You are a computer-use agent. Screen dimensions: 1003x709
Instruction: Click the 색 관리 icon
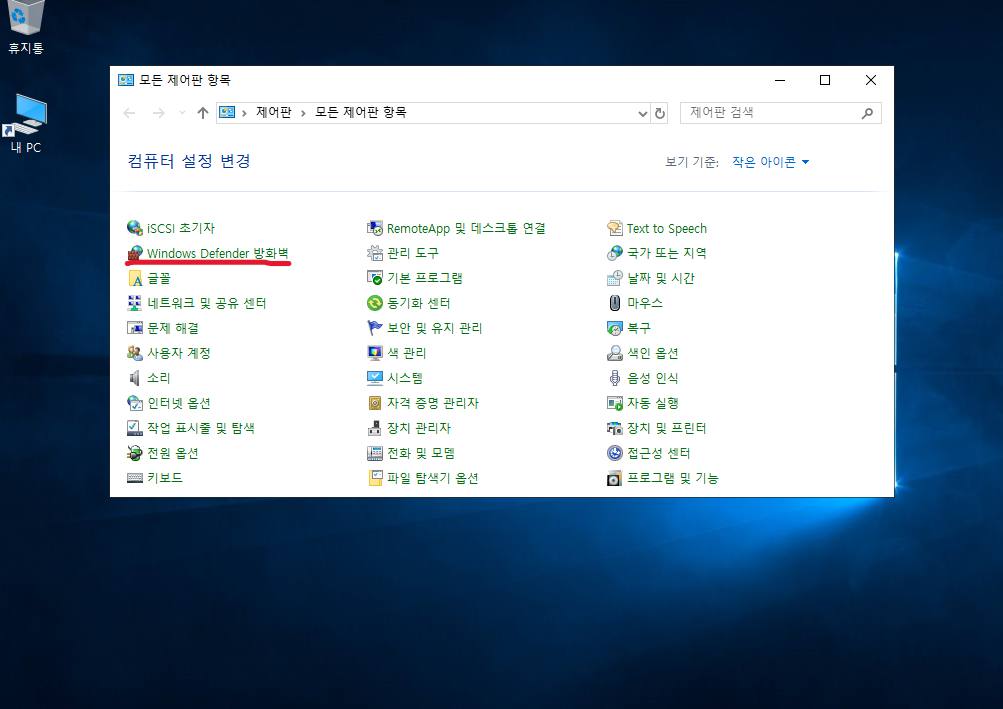click(374, 353)
